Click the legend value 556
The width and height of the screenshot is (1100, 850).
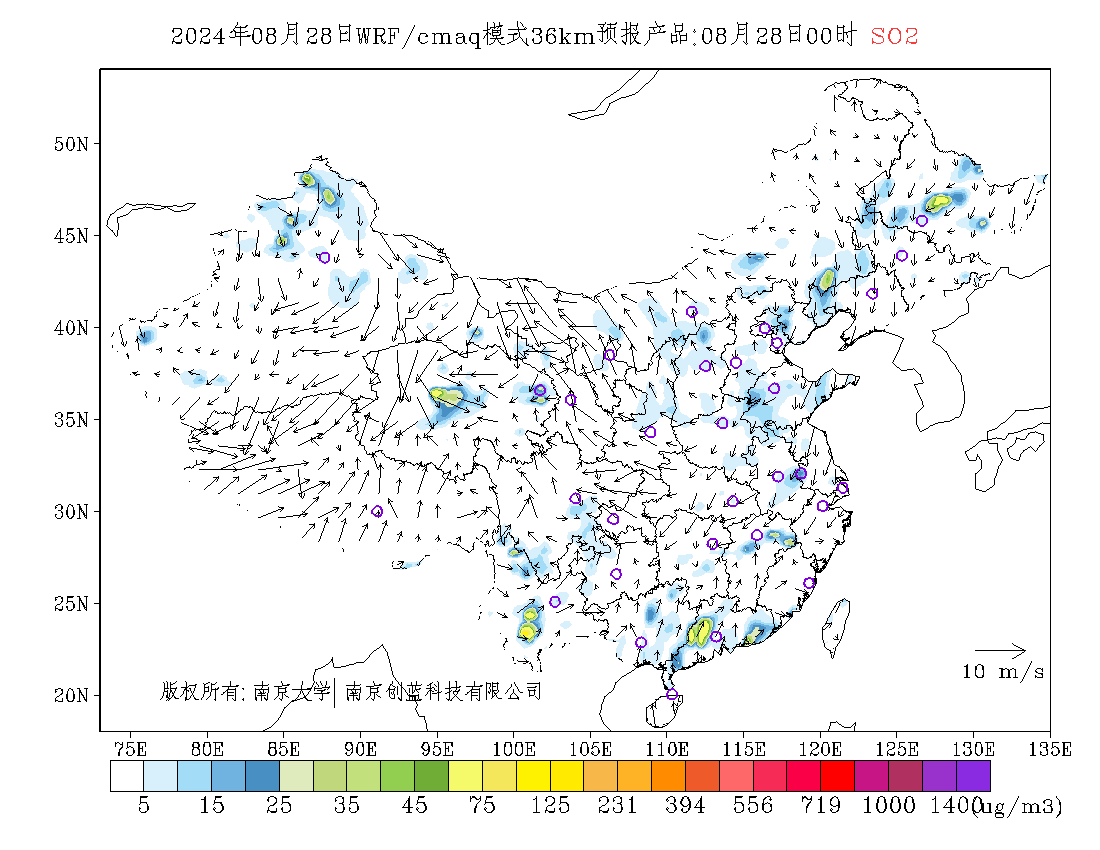pyautogui.click(x=753, y=805)
